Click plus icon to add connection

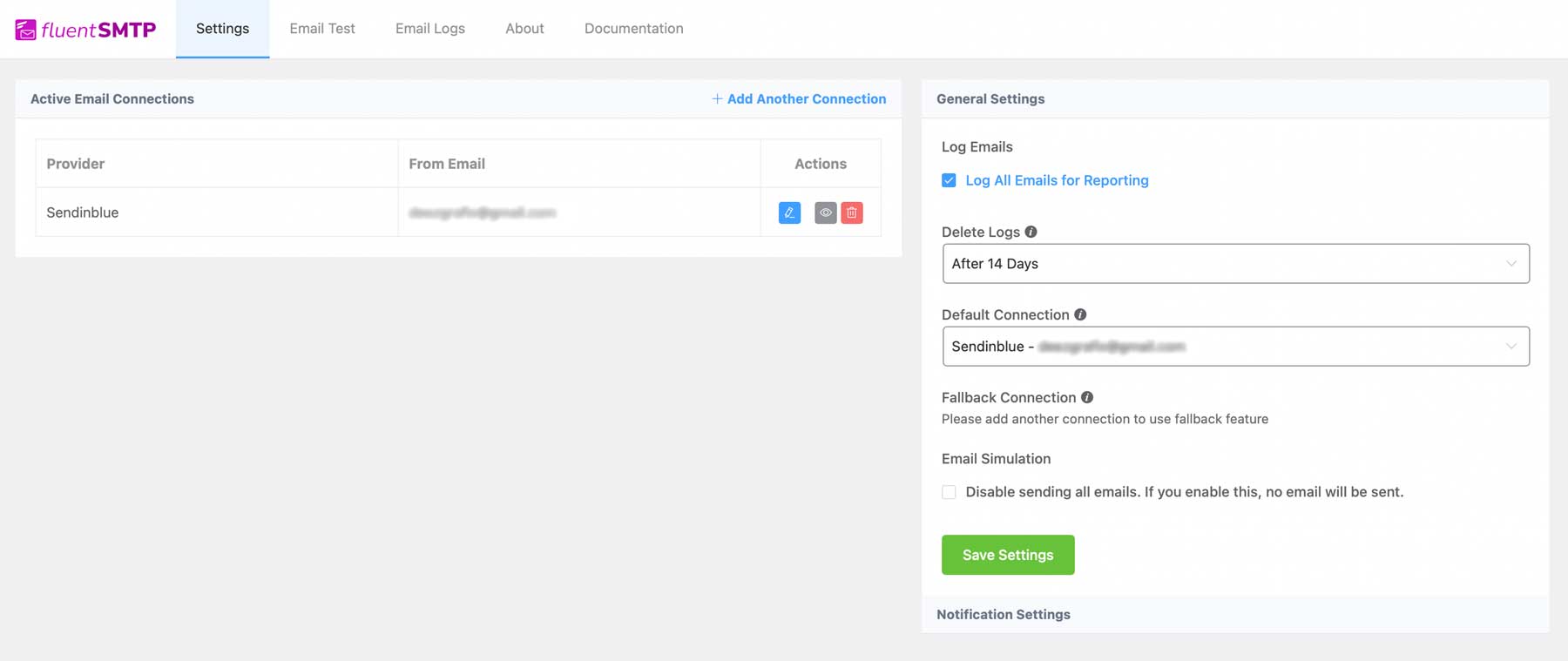tap(717, 99)
